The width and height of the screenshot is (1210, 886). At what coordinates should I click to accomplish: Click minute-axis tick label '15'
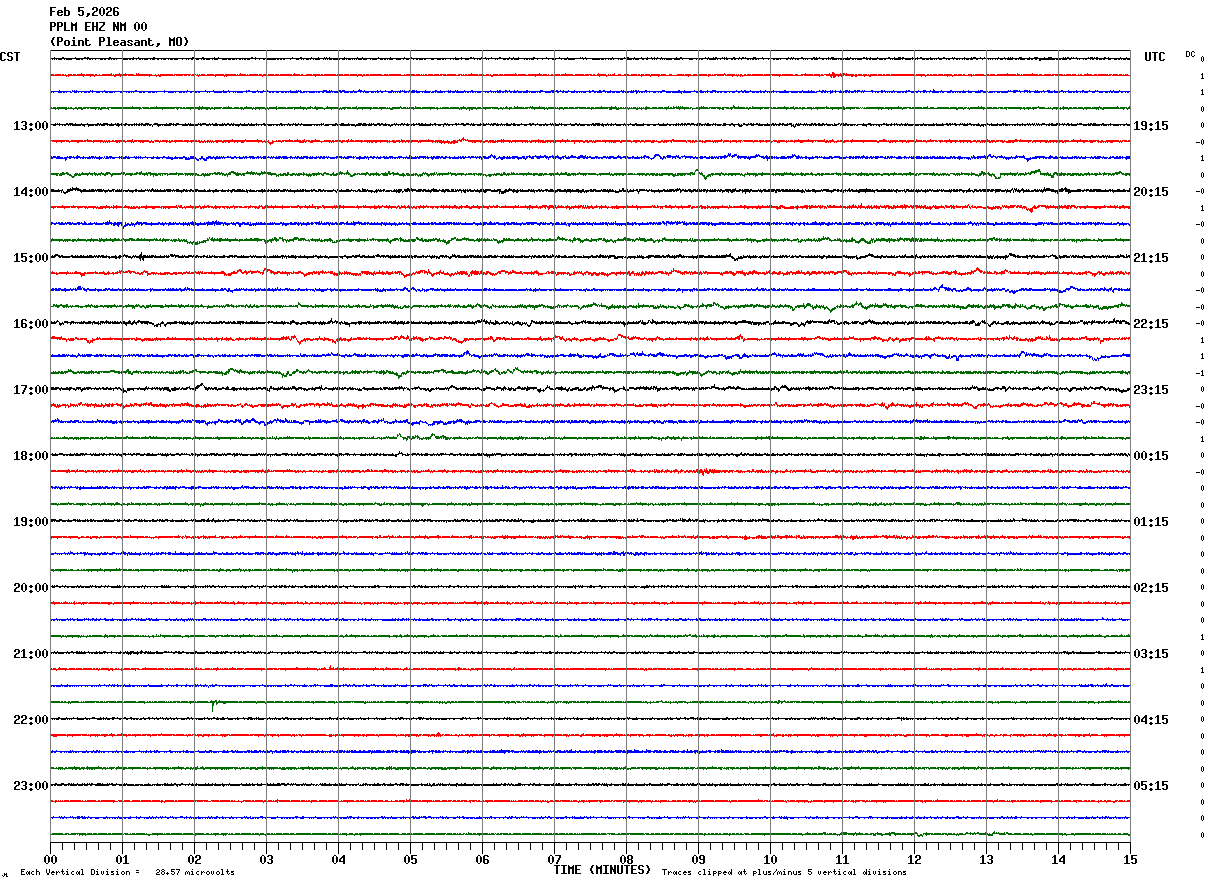1130,860
